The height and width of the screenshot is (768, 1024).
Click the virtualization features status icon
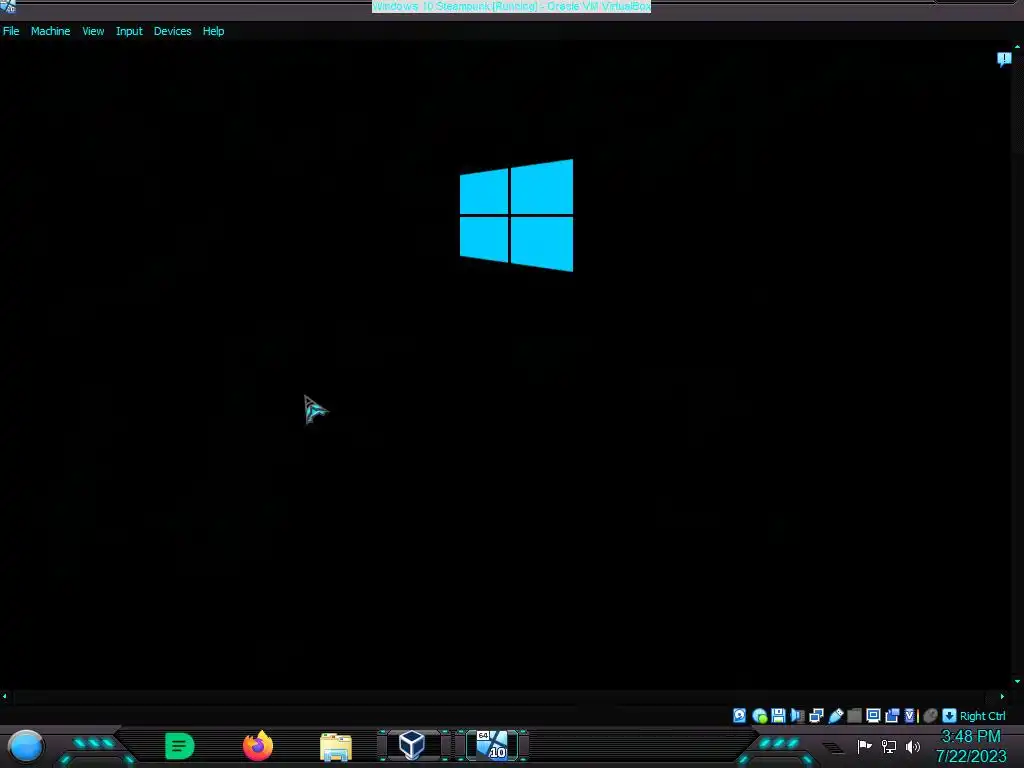pyautogui.click(x=912, y=716)
